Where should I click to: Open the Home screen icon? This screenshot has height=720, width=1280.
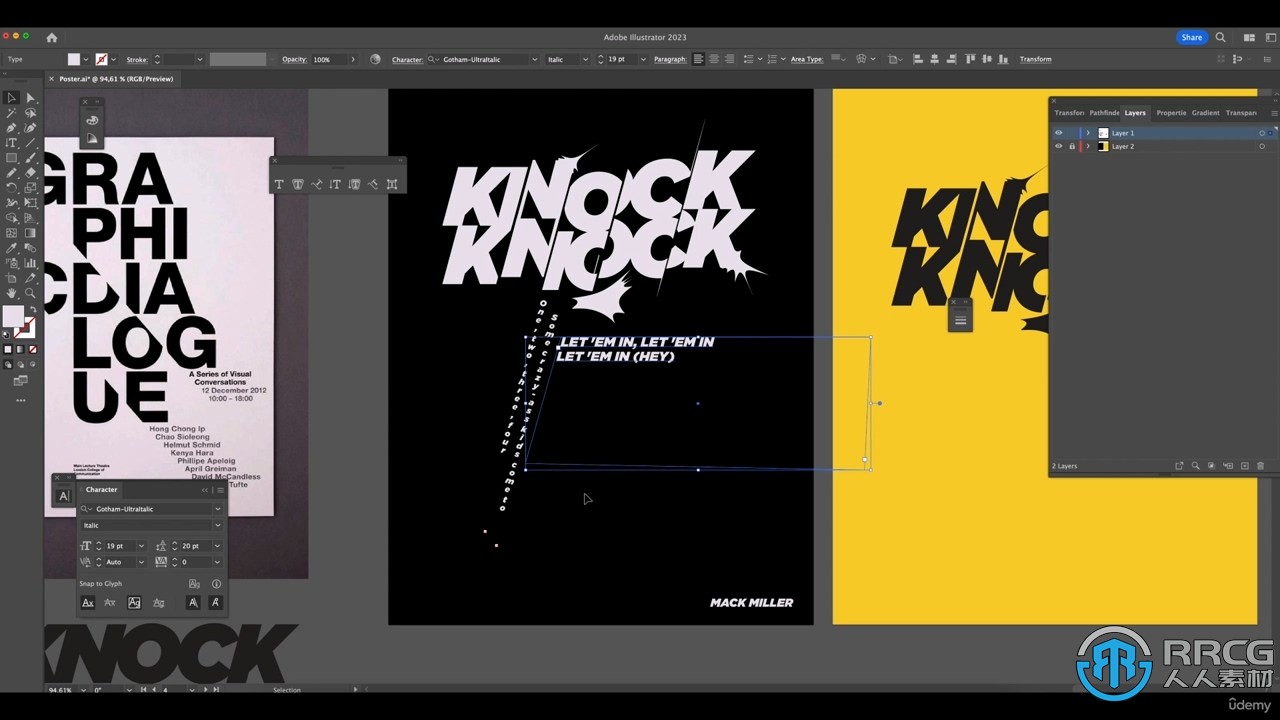(x=52, y=37)
